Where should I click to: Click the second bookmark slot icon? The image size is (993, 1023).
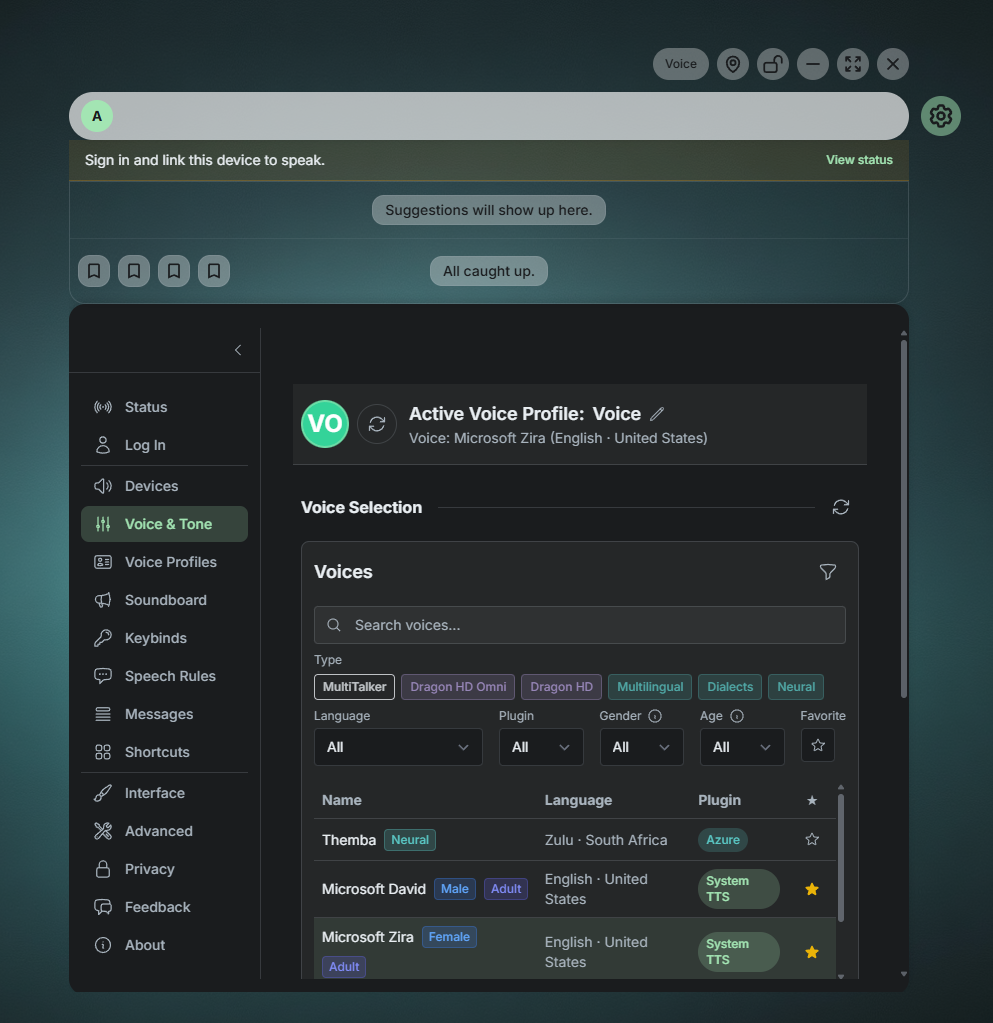[134, 271]
